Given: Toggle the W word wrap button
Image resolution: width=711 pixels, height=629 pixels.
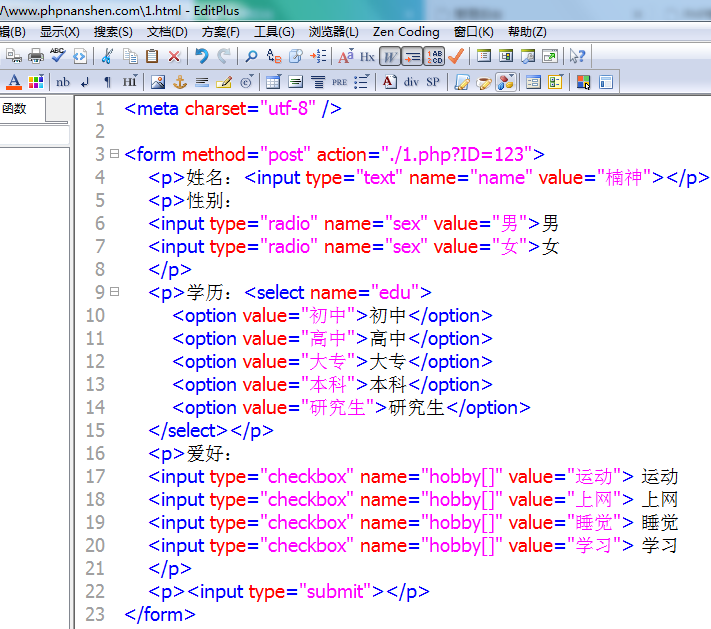Looking at the screenshot, I should (390, 56).
